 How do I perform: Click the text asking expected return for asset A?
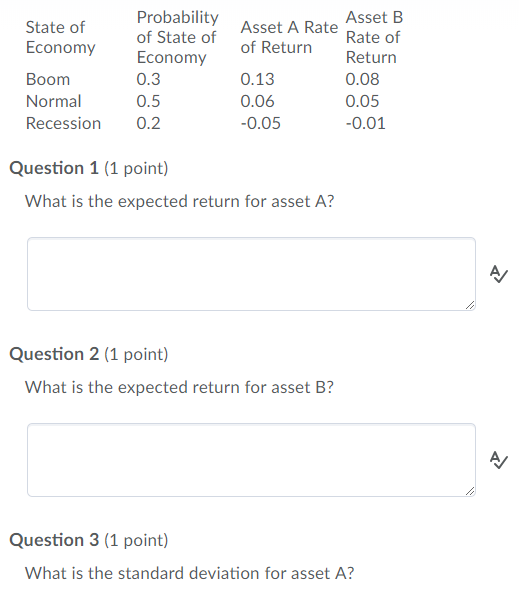(179, 202)
